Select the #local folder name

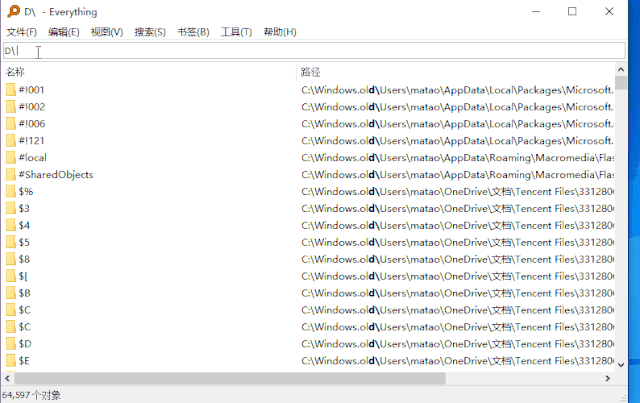(33, 158)
